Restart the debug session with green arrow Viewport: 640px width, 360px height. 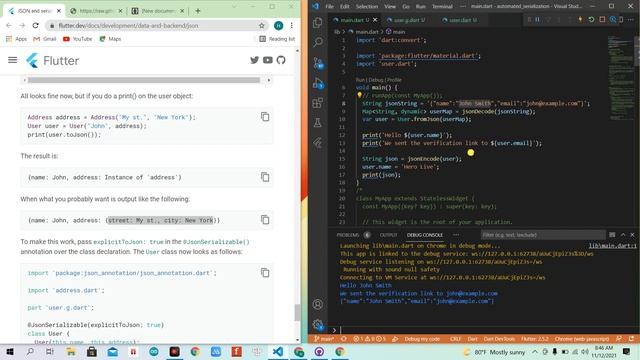pyautogui.click(x=591, y=20)
